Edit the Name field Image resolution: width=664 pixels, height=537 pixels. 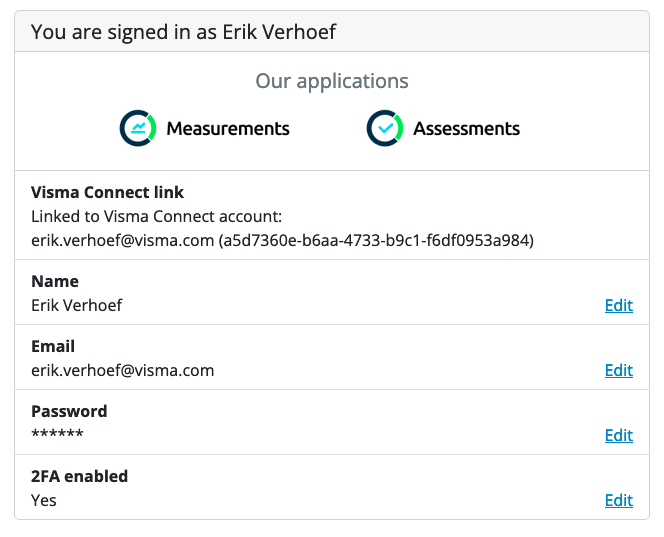[619, 305]
